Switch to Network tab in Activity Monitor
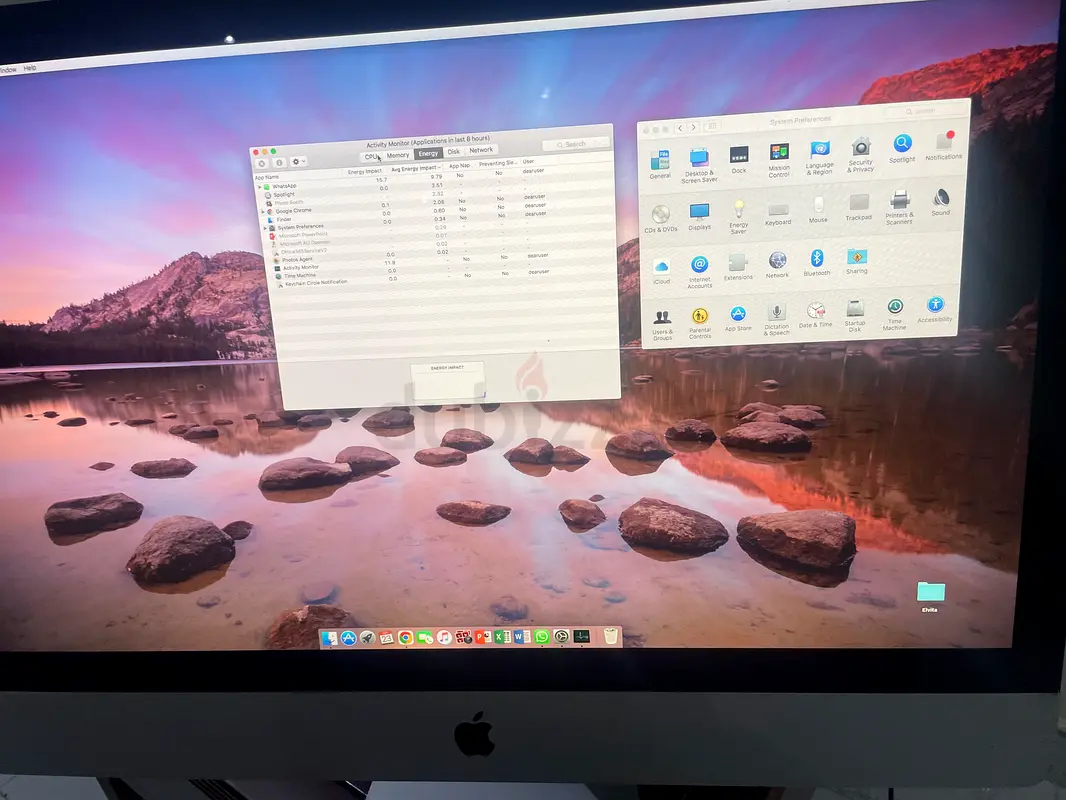 (x=481, y=150)
